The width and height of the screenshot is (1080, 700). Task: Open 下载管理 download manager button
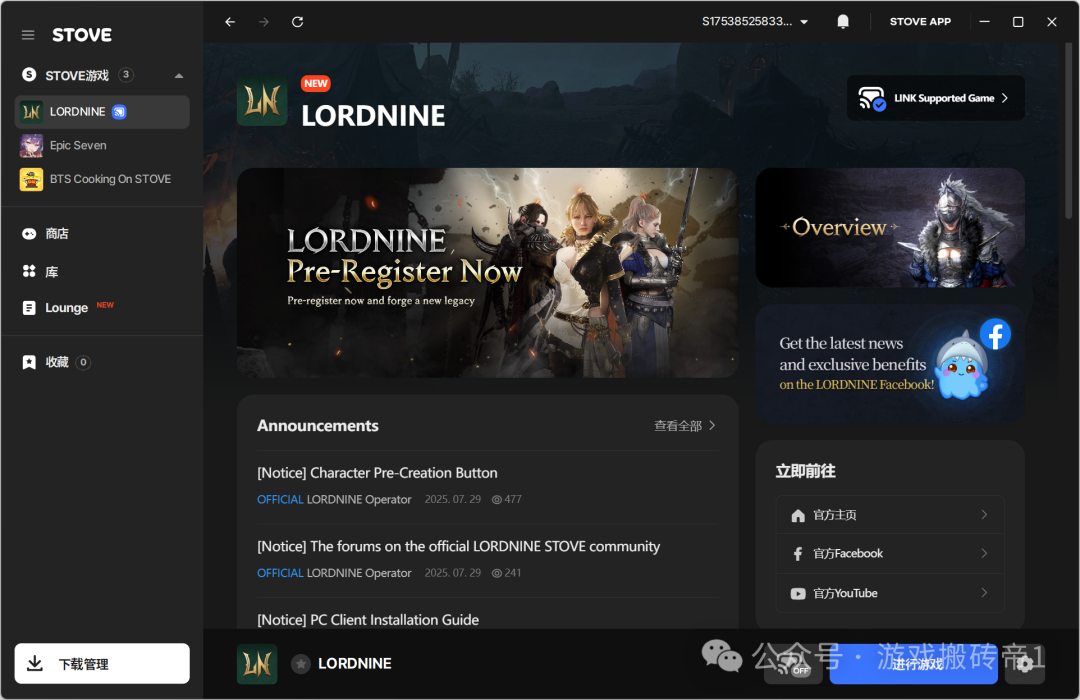[x=102, y=664]
